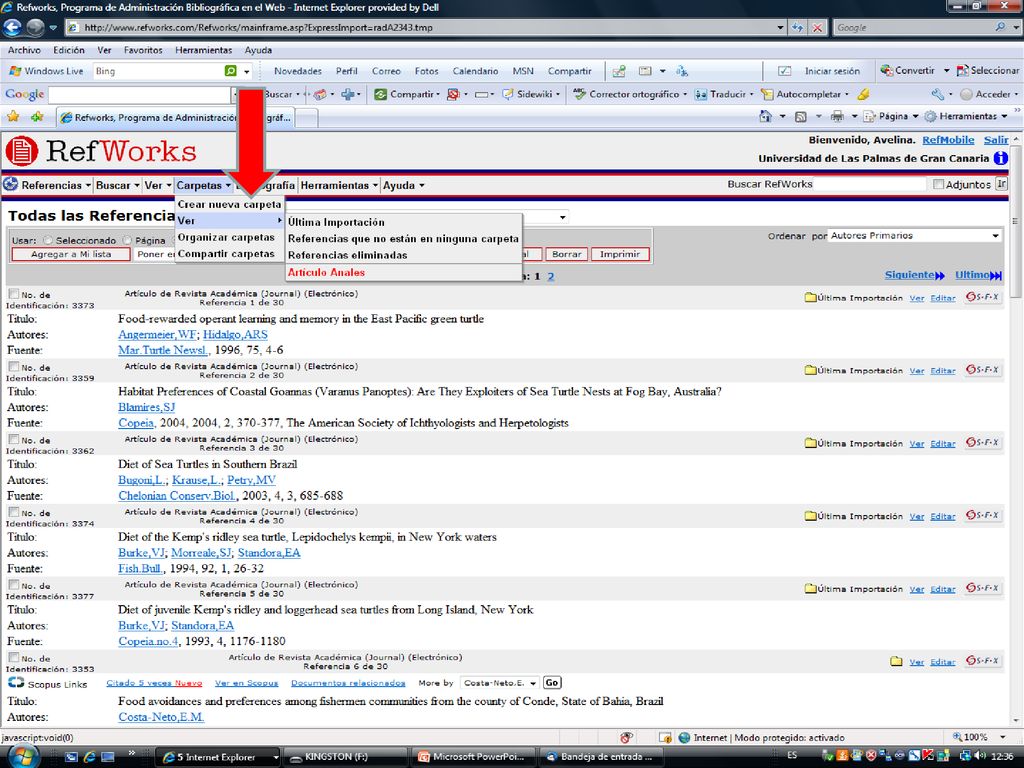Open author link Angermeier,WF
The height and width of the screenshot is (768, 1024).
[157, 334]
